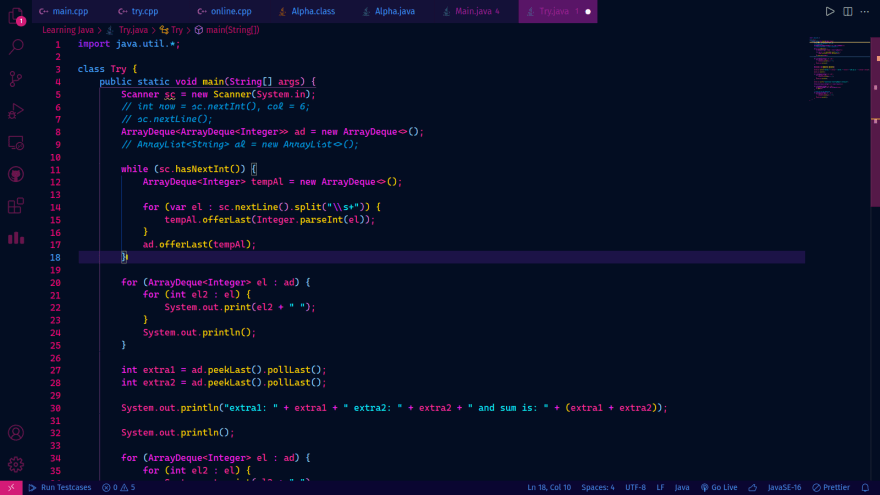The height and width of the screenshot is (495, 880).
Task: Select JavaSE-16 runtime status item
Action: [784, 488]
